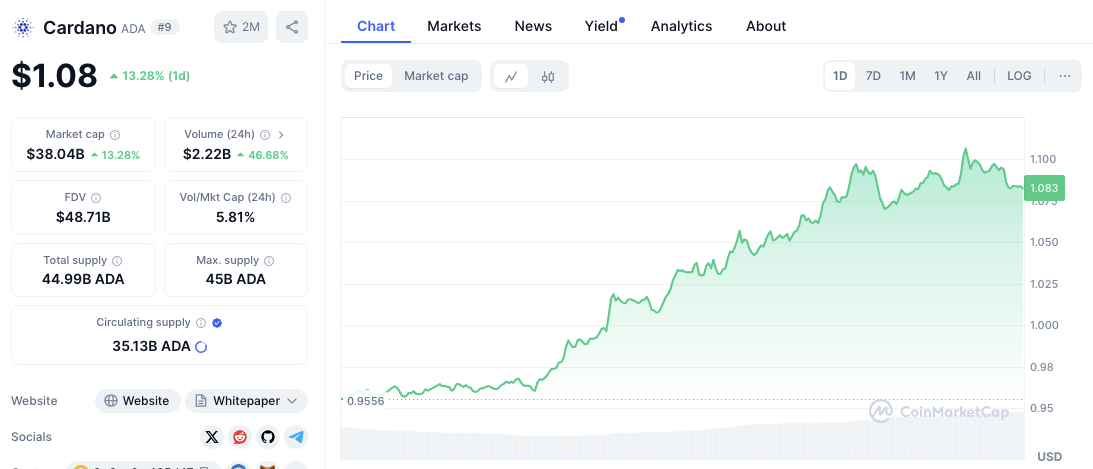The image size is (1093, 469).
Task: Open the Cardano Website link
Action: [x=138, y=401]
